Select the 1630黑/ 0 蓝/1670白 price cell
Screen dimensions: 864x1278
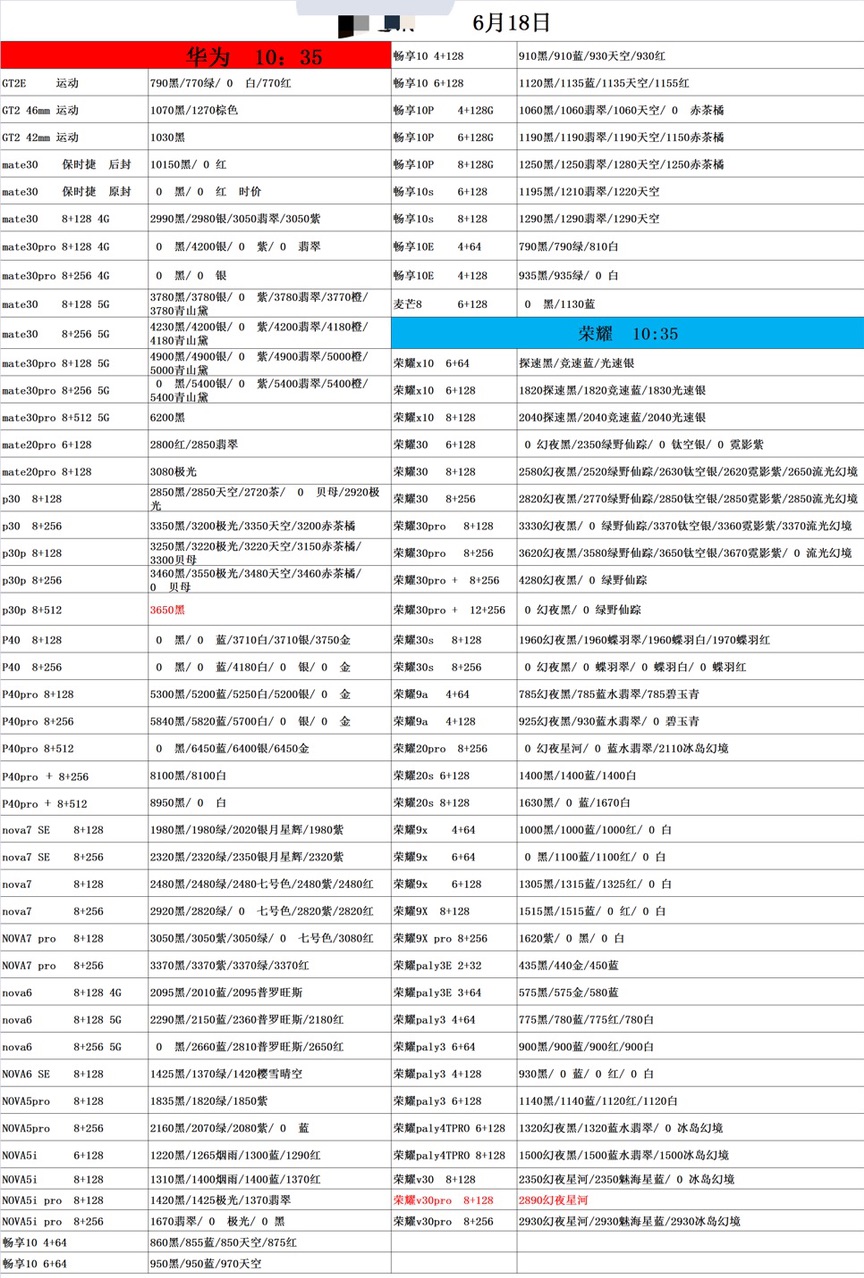(690, 802)
